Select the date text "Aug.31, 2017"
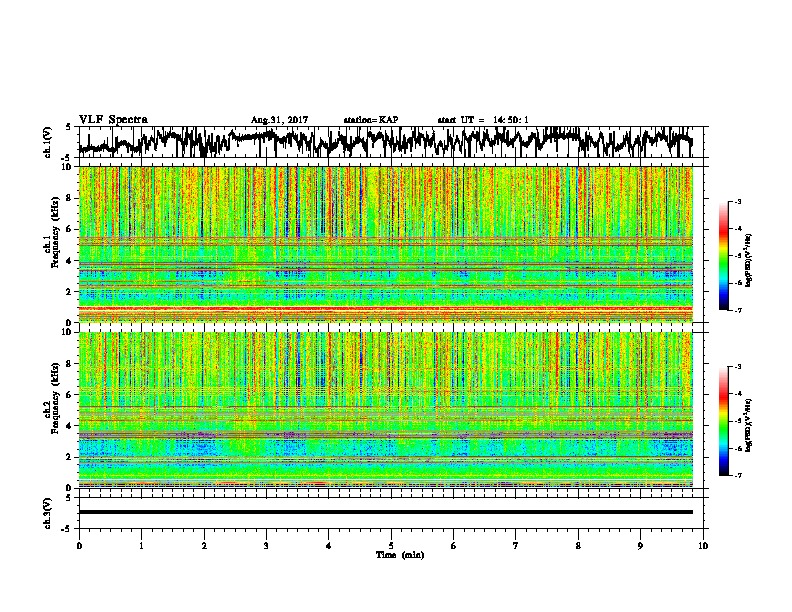This screenshot has width=792, height=612. coord(279,120)
